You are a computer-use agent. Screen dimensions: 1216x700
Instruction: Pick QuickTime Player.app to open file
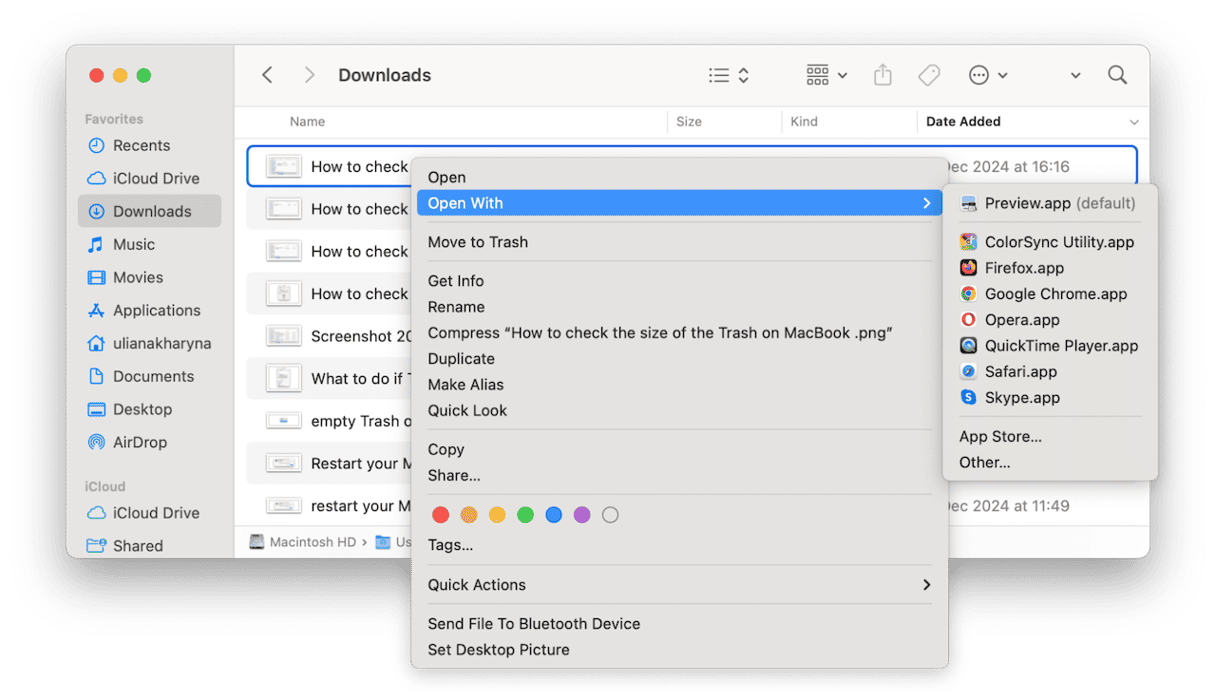[1061, 346]
